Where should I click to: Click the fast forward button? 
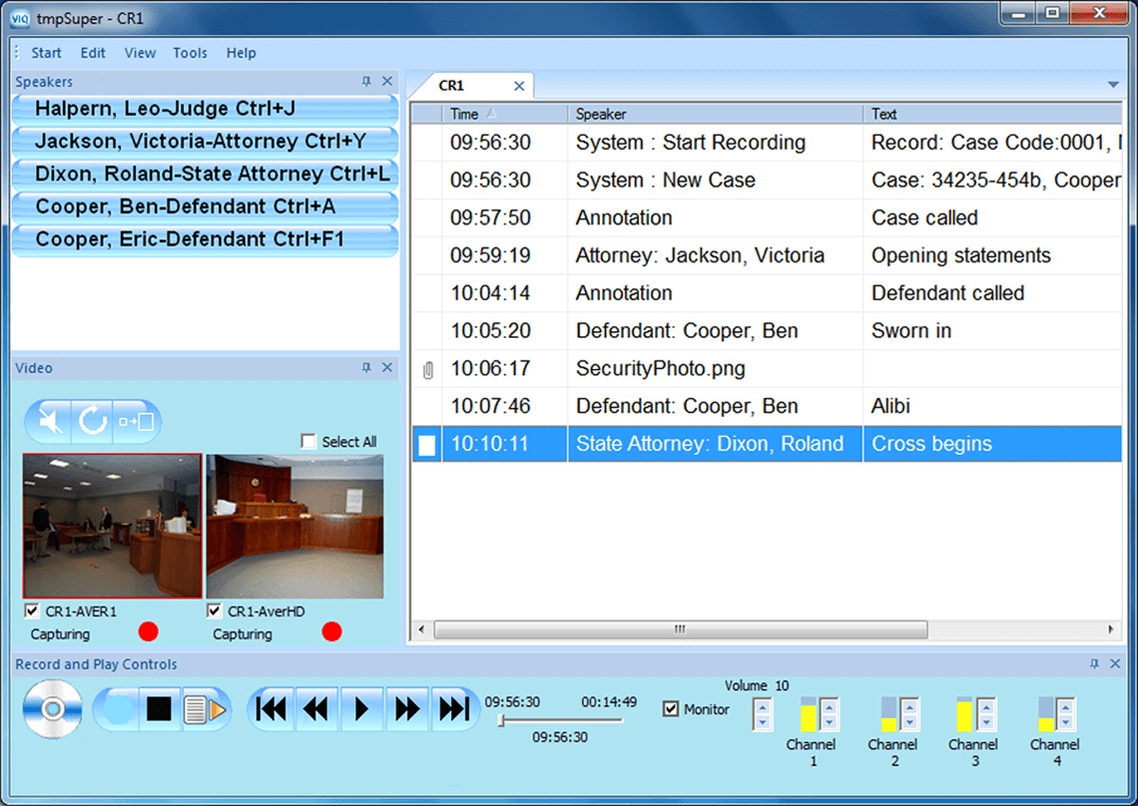tap(407, 710)
